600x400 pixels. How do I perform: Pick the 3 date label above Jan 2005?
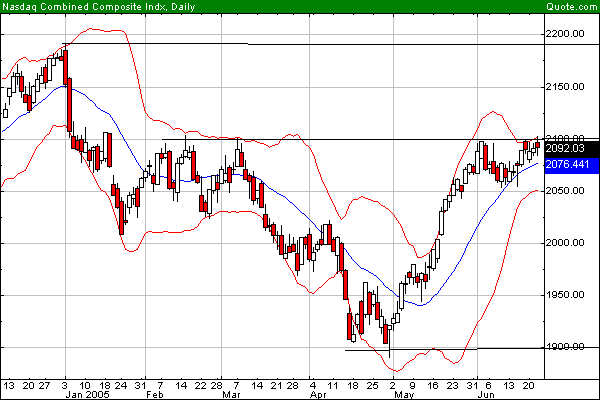(x=65, y=385)
